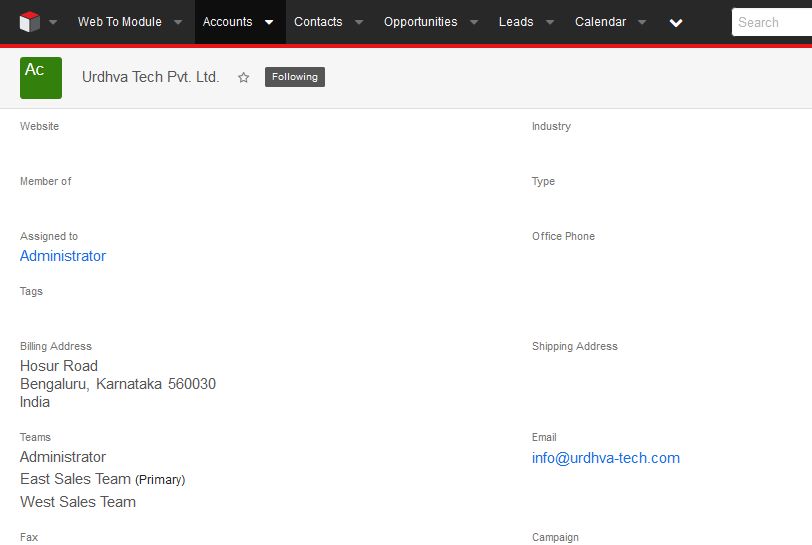Expand the Web To Module dropdown arrow

(178, 22)
